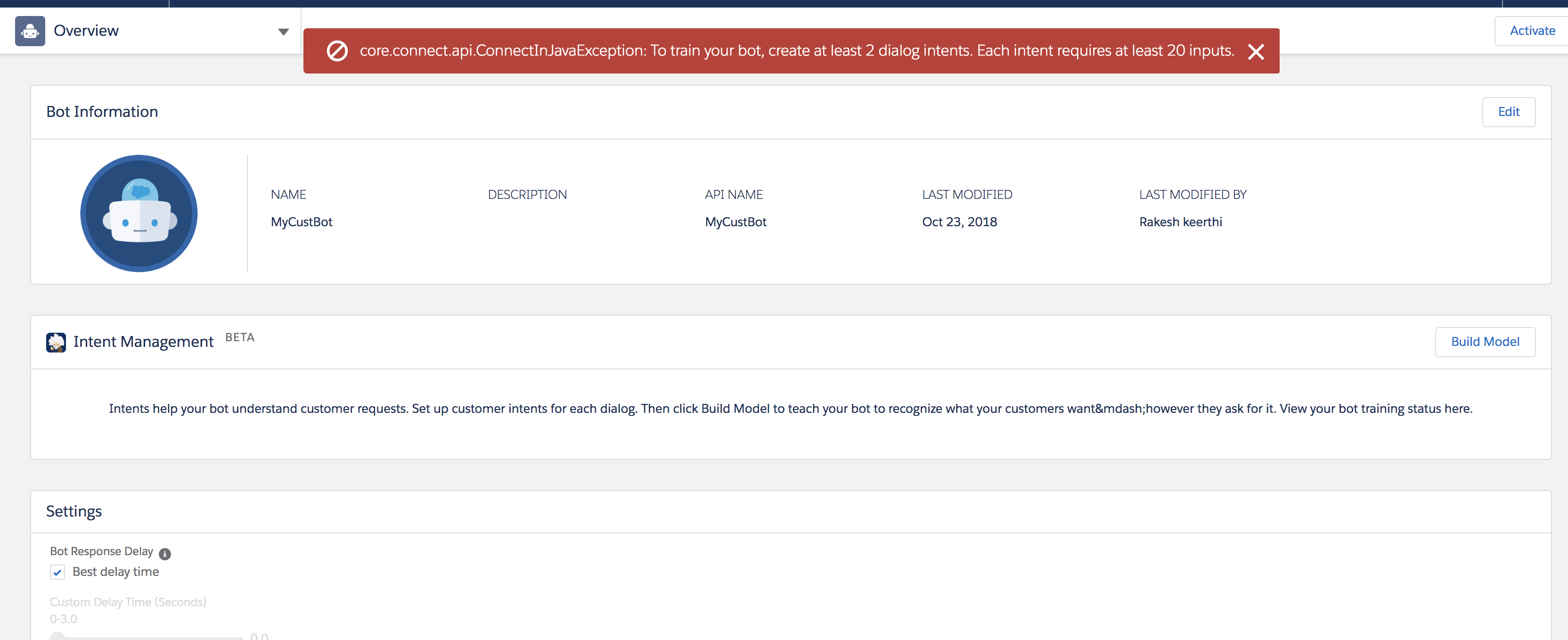Click the Build Model button
This screenshot has height=640, width=1568.
tap(1484, 342)
